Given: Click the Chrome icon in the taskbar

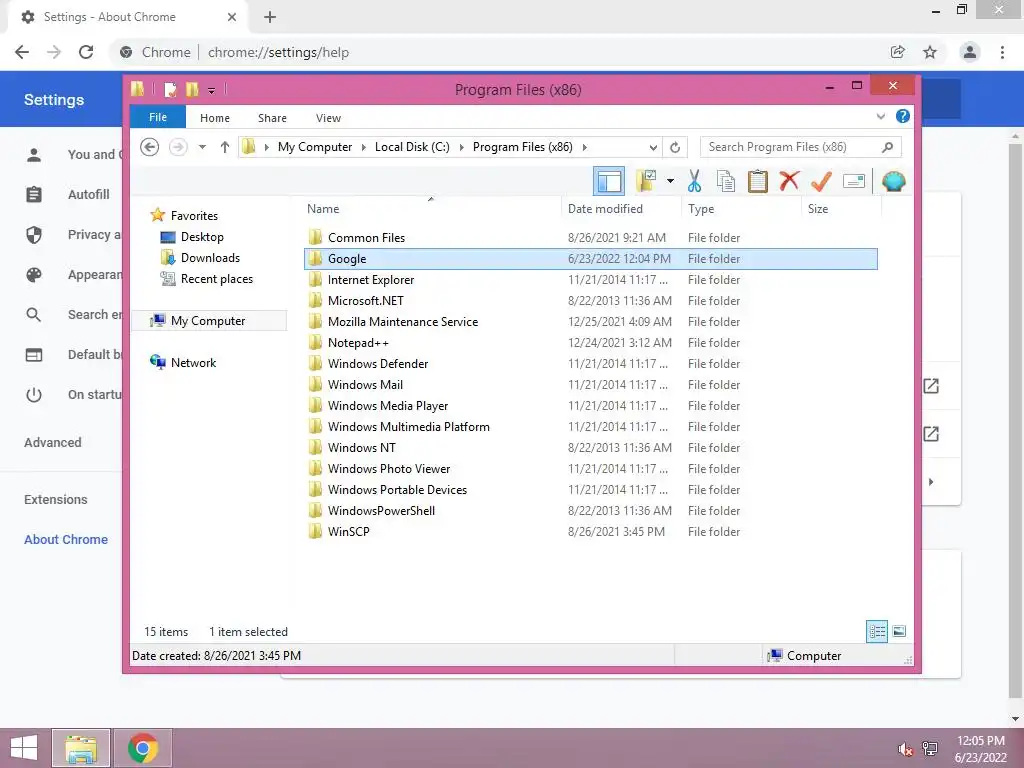Looking at the screenshot, I should click(x=143, y=748).
